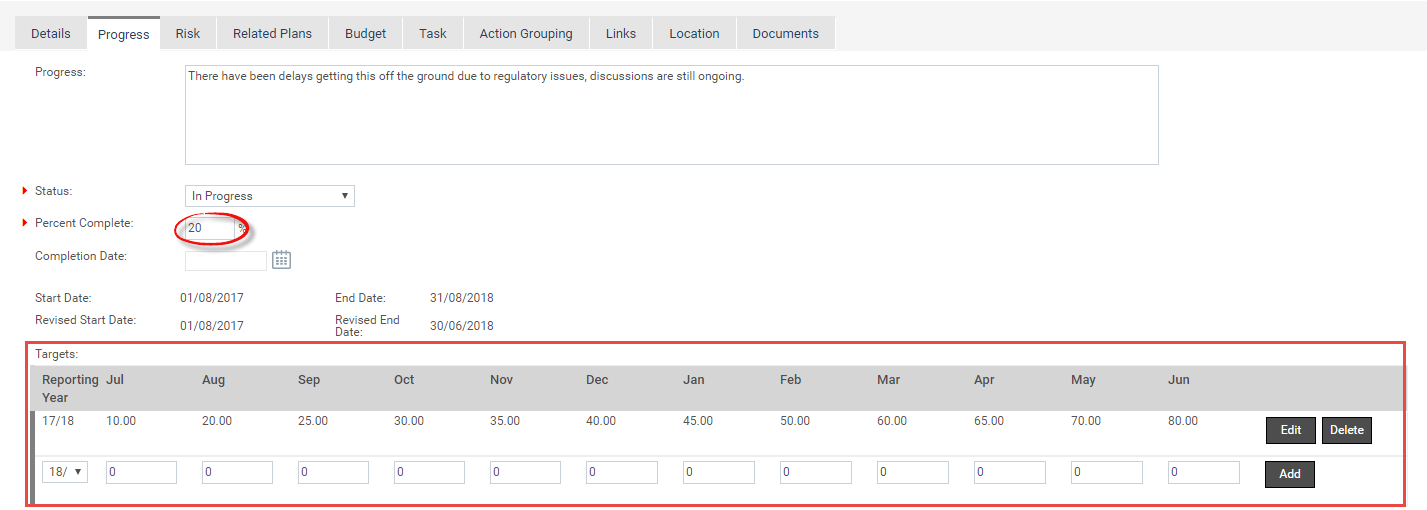
Task: Open the Action Grouping tab
Action: [x=526, y=33]
